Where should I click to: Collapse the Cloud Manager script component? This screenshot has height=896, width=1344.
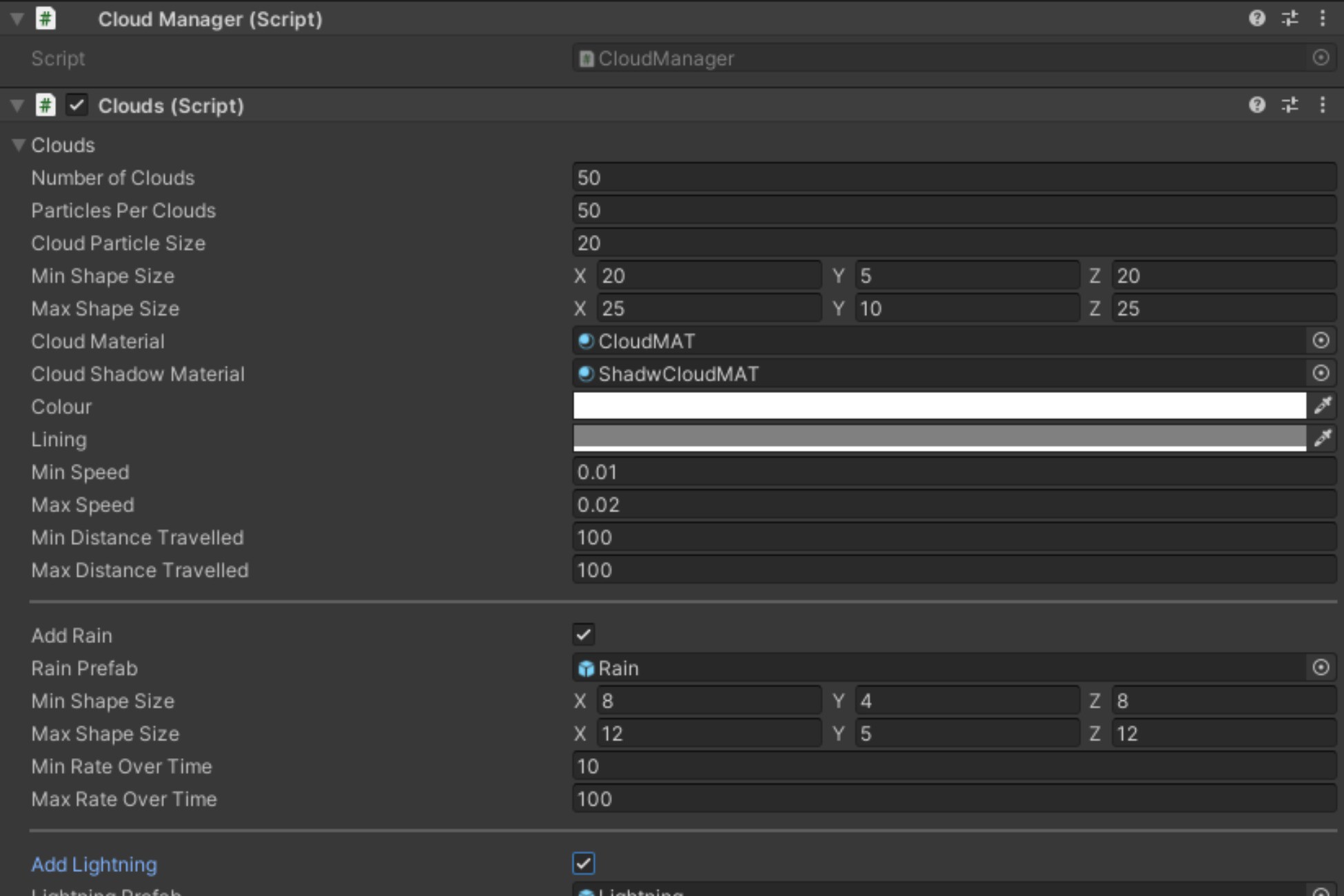click(17, 19)
